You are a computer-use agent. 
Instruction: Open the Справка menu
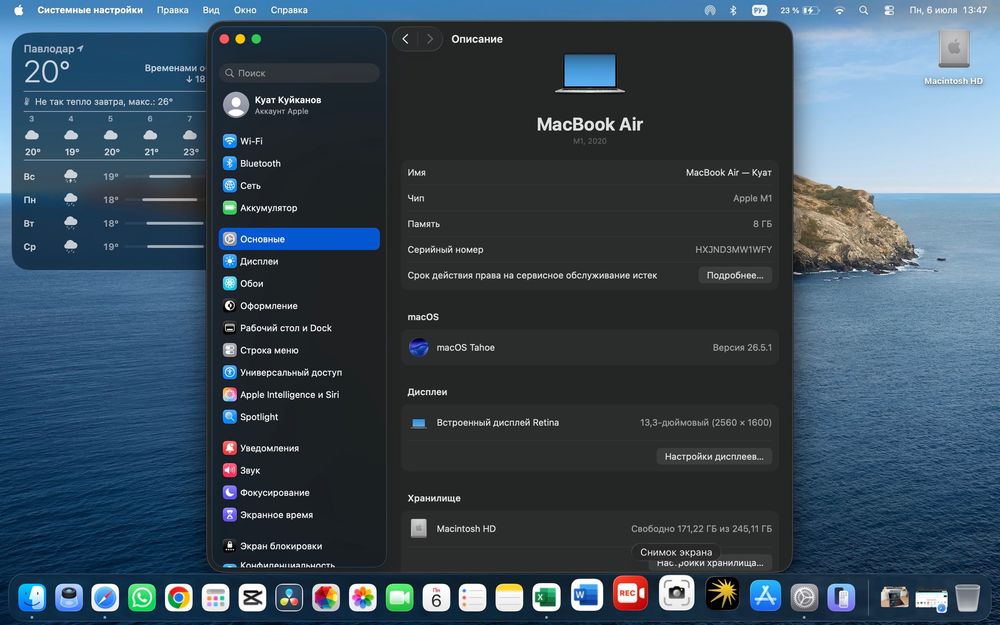(x=289, y=10)
